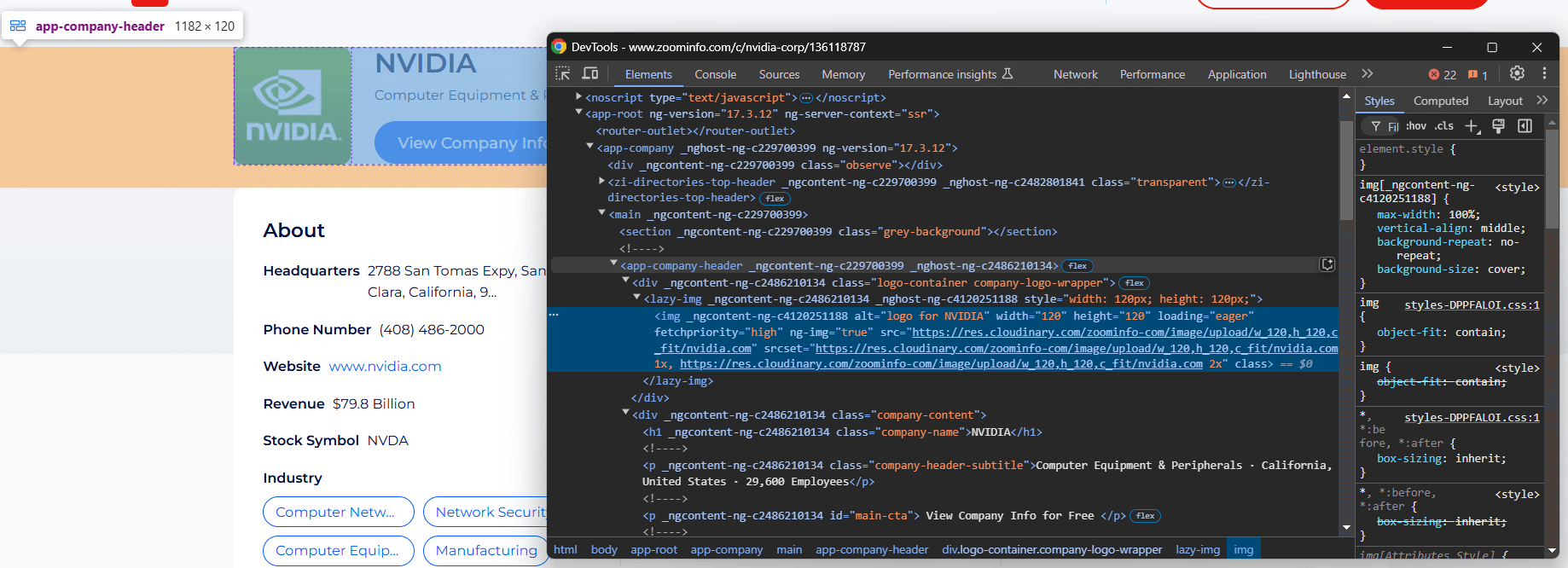Click the new style rule plus icon
The image size is (1568, 568).
(1472, 126)
